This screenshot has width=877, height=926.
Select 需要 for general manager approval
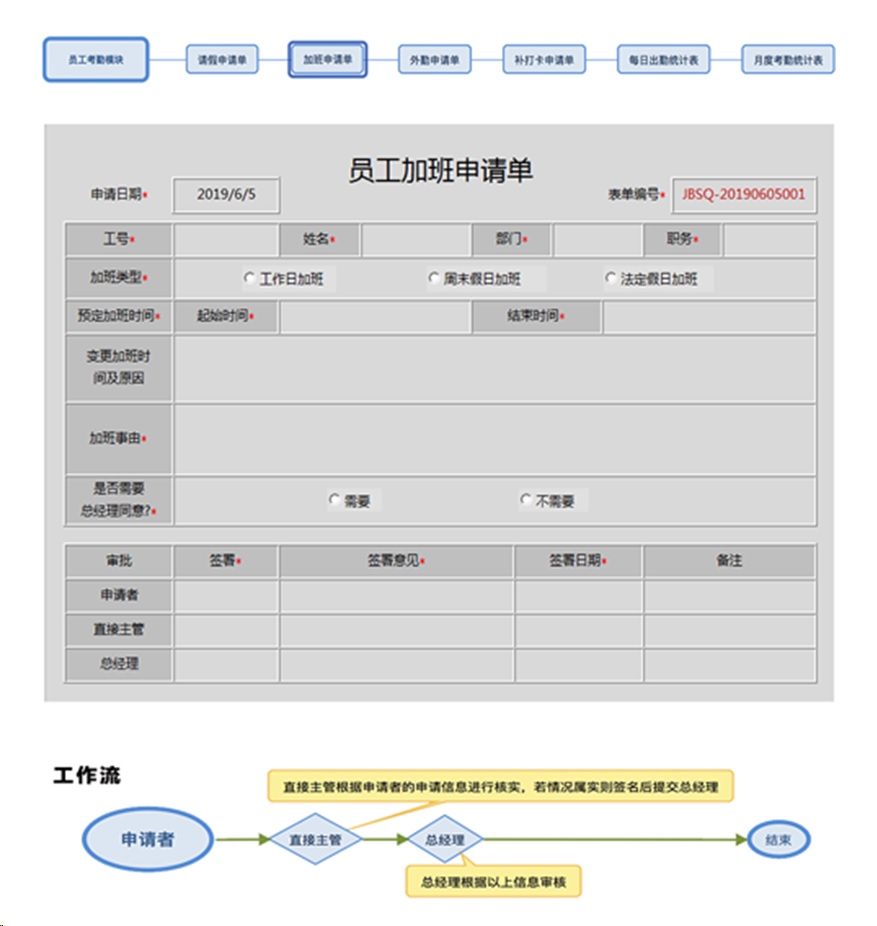pyautogui.click(x=334, y=500)
